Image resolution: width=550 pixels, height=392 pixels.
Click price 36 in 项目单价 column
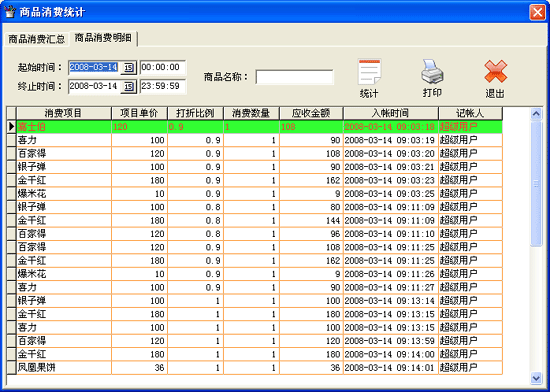click(x=160, y=367)
